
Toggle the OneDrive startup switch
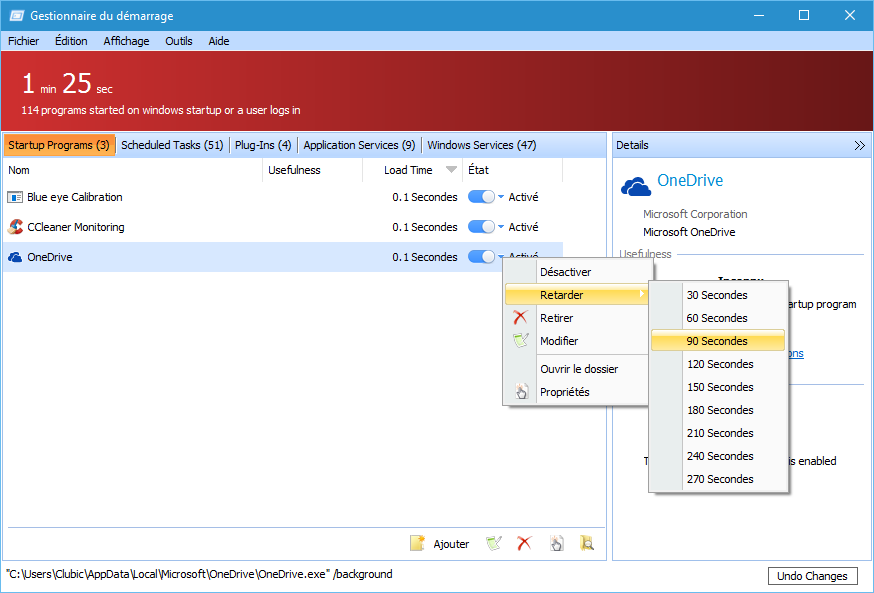point(481,257)
